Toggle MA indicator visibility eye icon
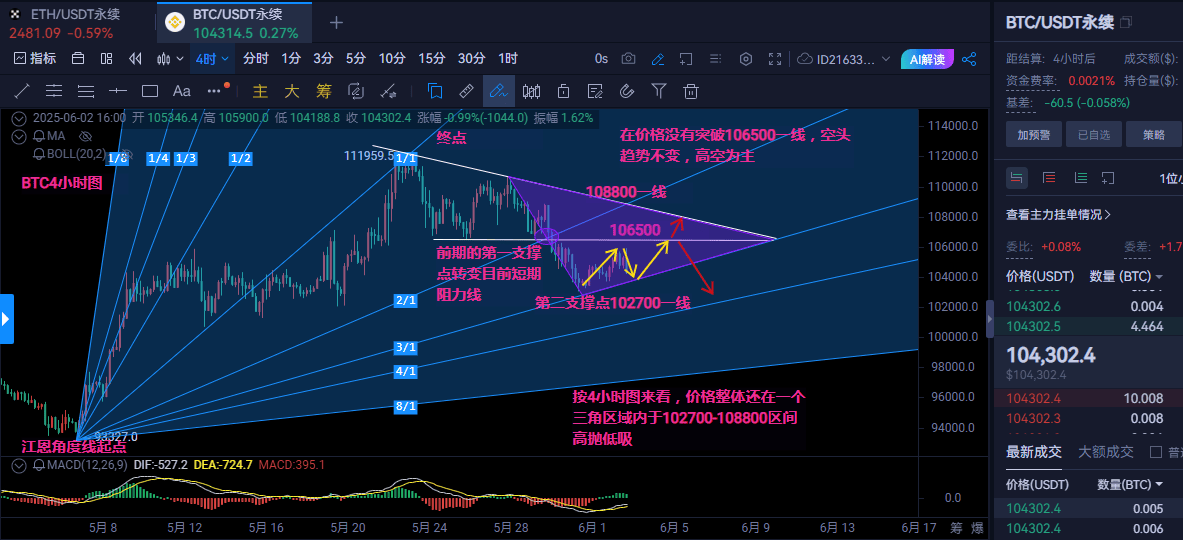 85,135
